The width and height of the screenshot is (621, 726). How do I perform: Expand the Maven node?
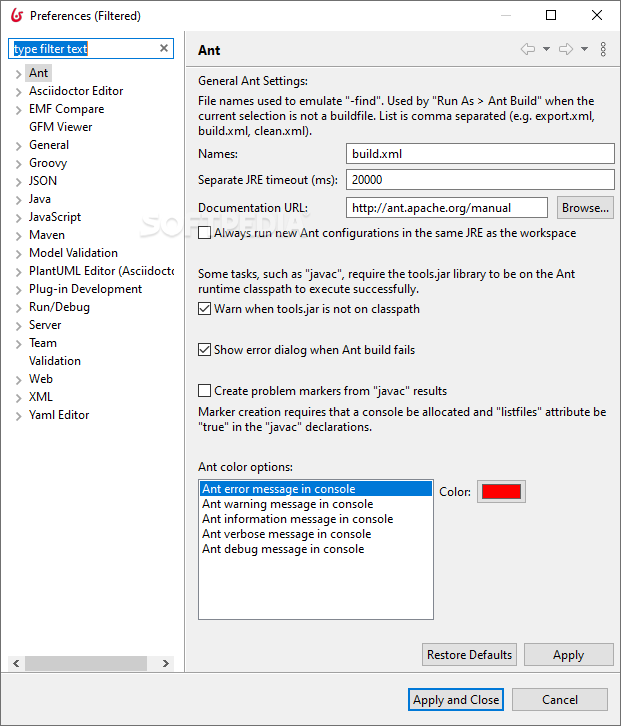(19, 236)
